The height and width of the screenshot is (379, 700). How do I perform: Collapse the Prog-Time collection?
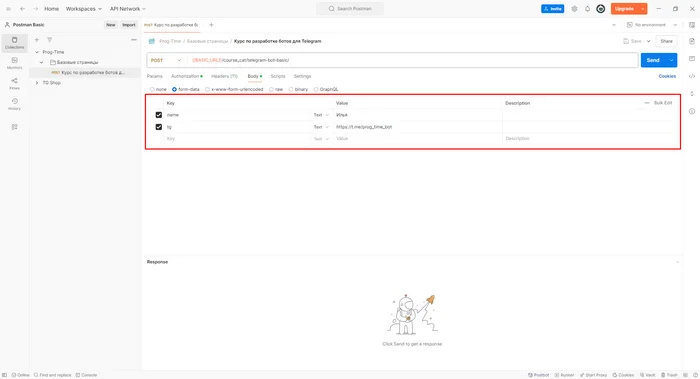[37, 52]
